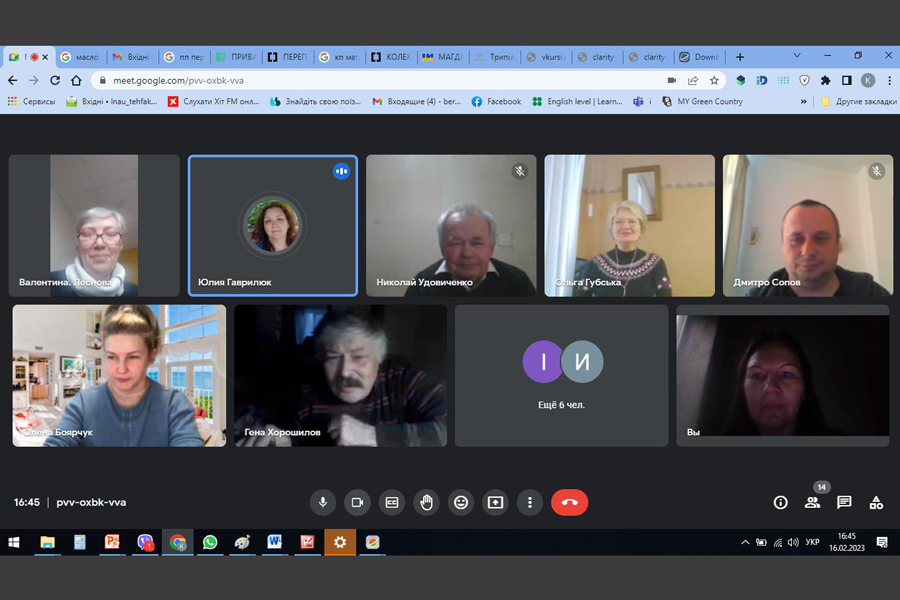The height and width of the screenshot is (600, 900).
Task: Raise hand in the meeting
Action: pos(426,502)
